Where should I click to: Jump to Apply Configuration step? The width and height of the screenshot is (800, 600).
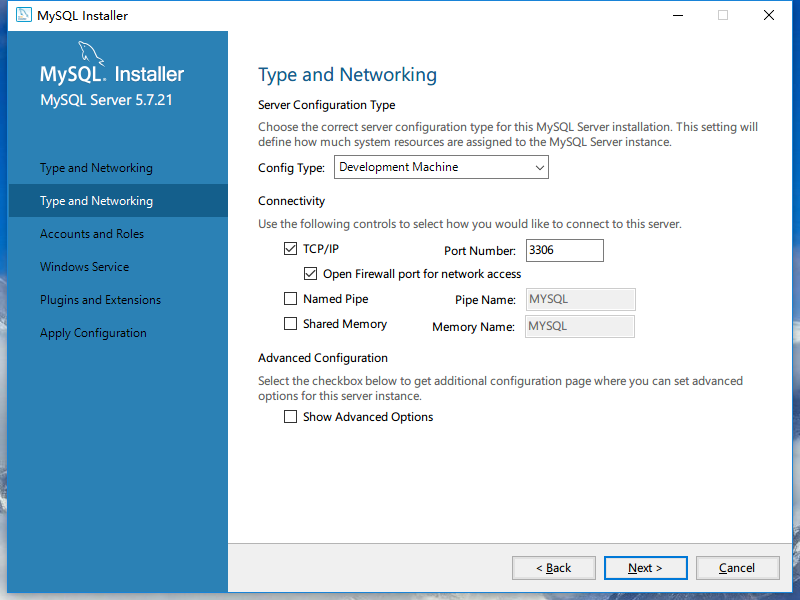click(x=93, y=333)
